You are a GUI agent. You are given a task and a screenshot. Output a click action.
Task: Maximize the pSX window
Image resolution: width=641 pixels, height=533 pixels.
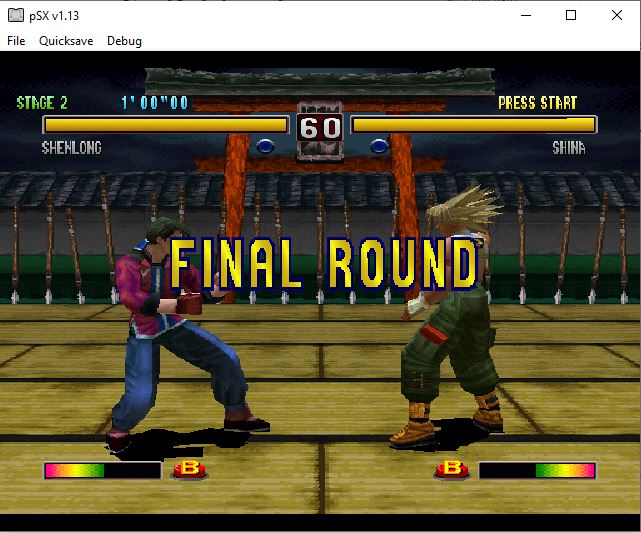tap(571, 16)
